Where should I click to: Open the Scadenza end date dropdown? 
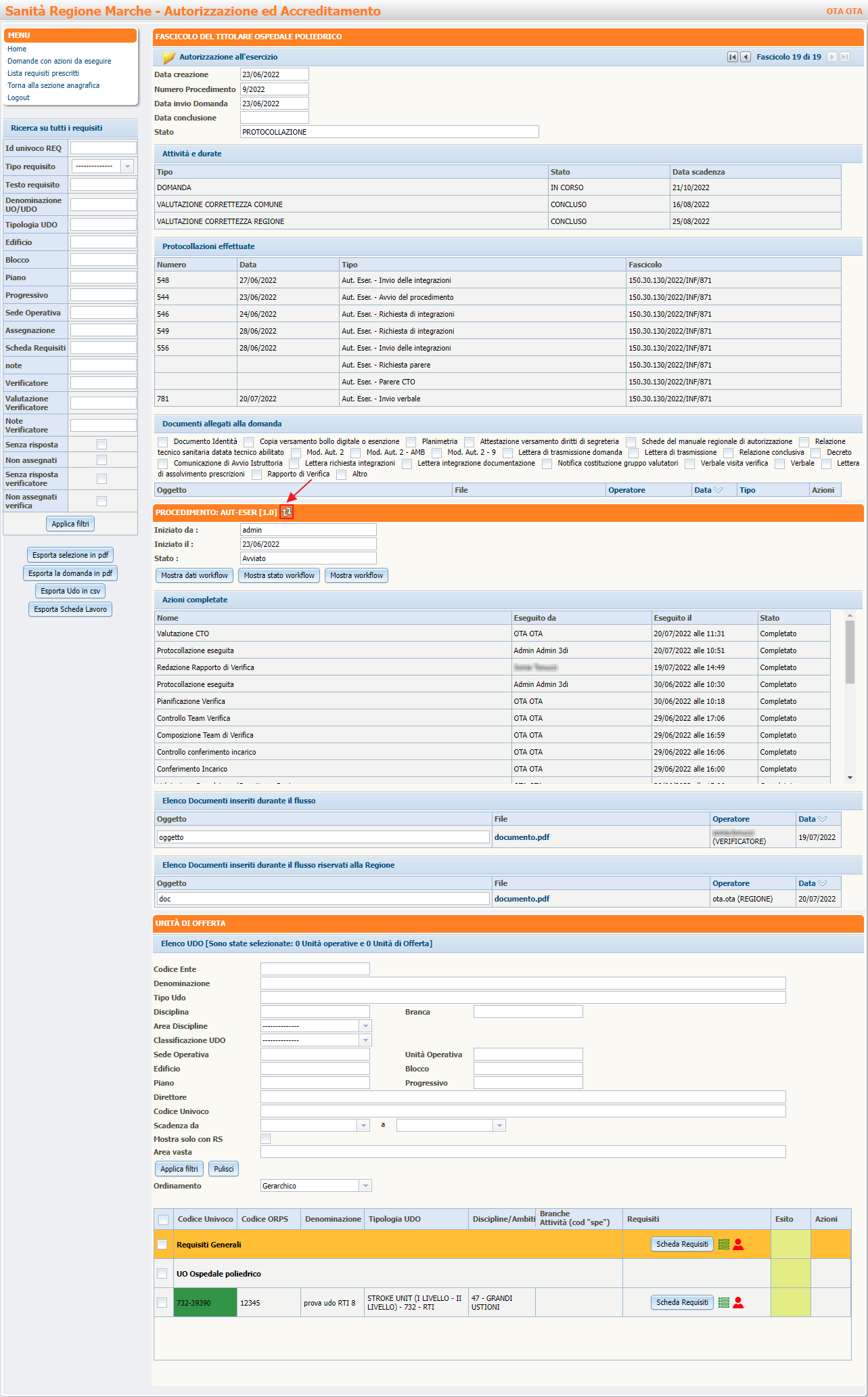(499, 1126)
